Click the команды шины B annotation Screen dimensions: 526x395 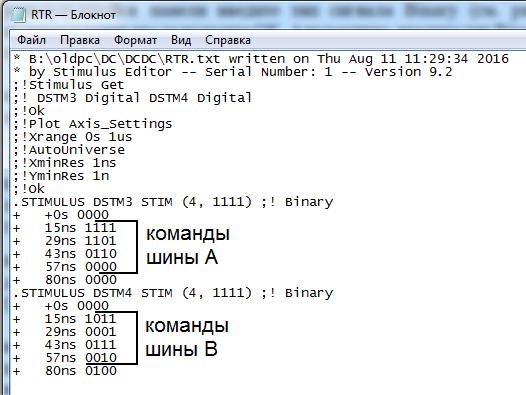tap(187, 338)
